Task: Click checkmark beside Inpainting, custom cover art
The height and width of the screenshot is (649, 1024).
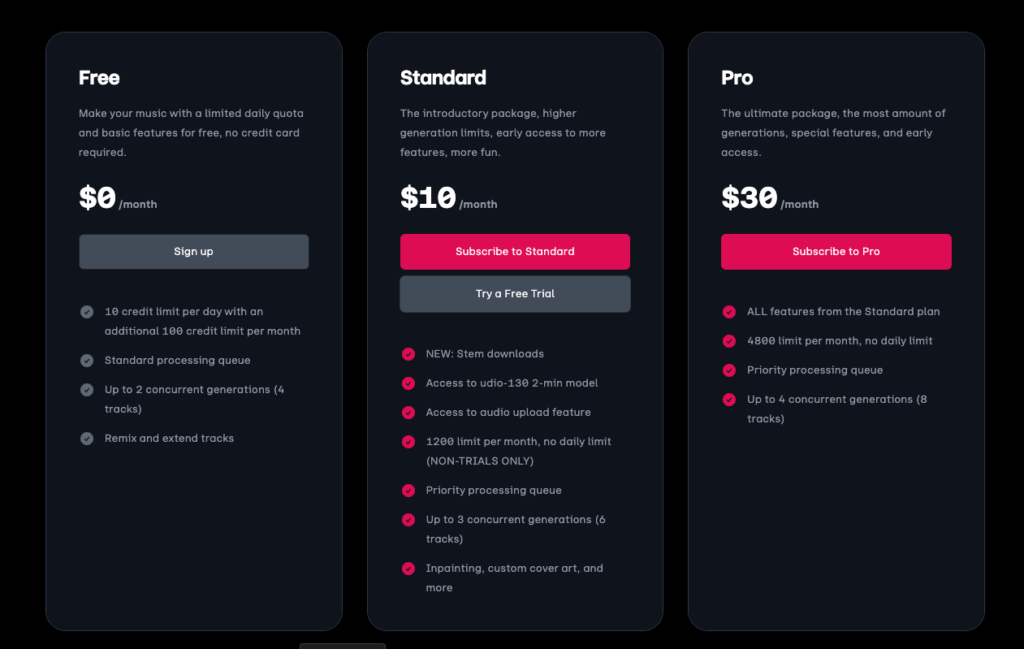Action: pos(408,569)
